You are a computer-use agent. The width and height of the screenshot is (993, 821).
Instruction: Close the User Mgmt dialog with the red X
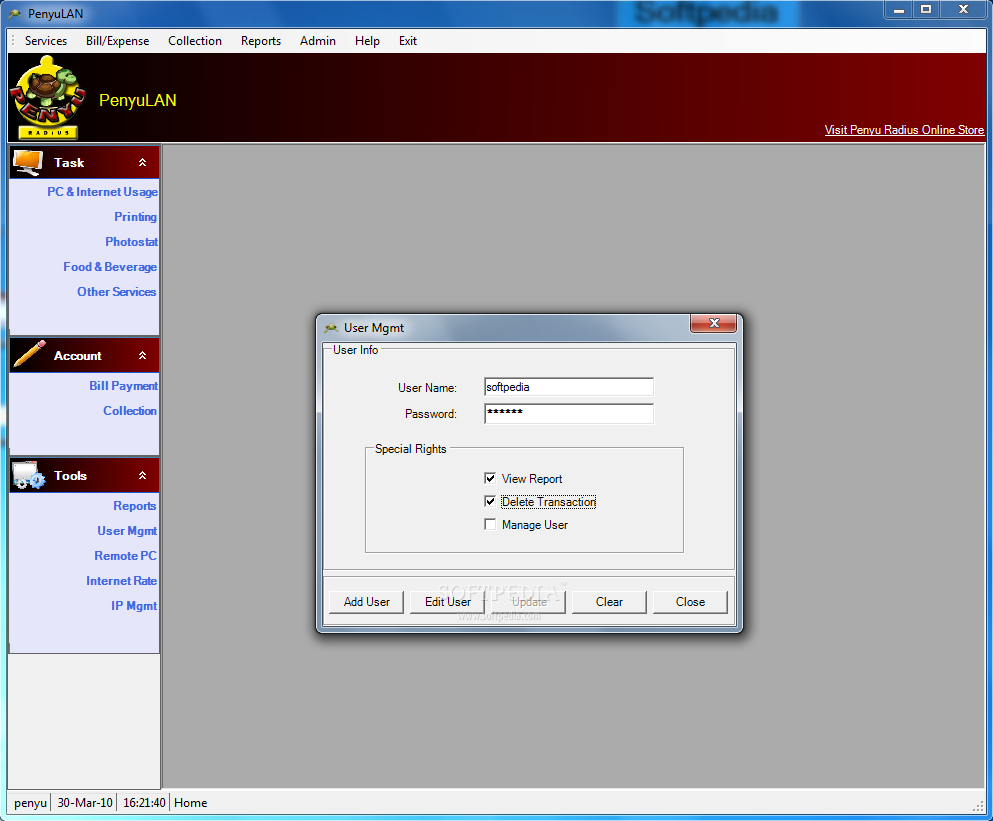[714, 323]
